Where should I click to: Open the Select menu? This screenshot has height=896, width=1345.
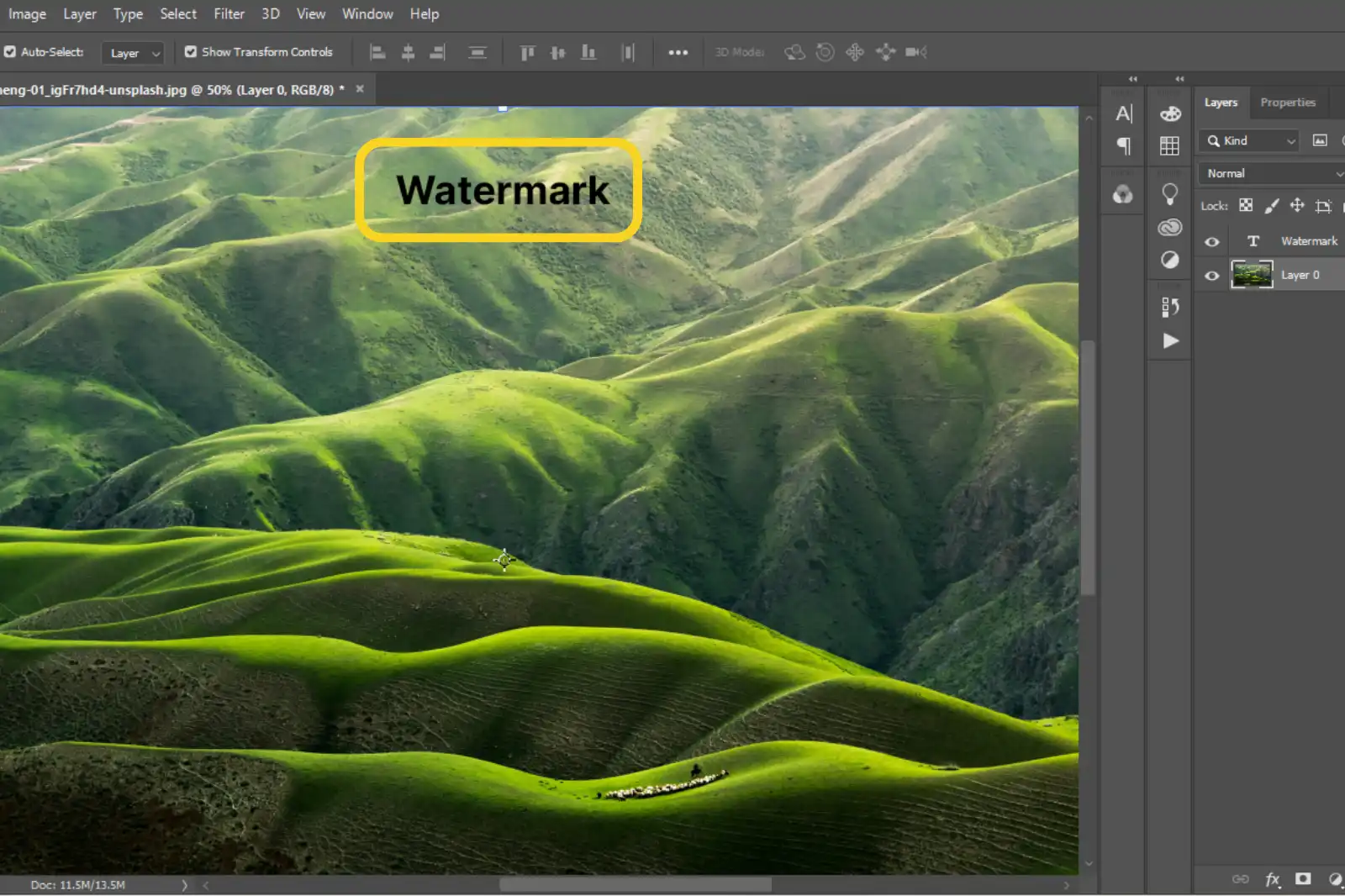point(177,13)
